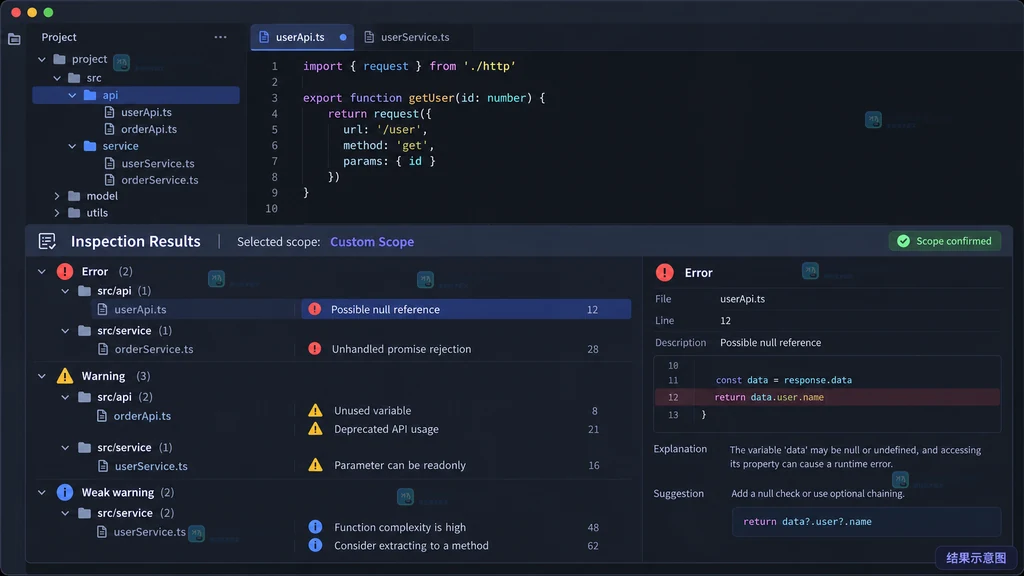
Task: Click warning icon beside Deprecated API usage
Action: pyautogui.click(x=315, y=428)
